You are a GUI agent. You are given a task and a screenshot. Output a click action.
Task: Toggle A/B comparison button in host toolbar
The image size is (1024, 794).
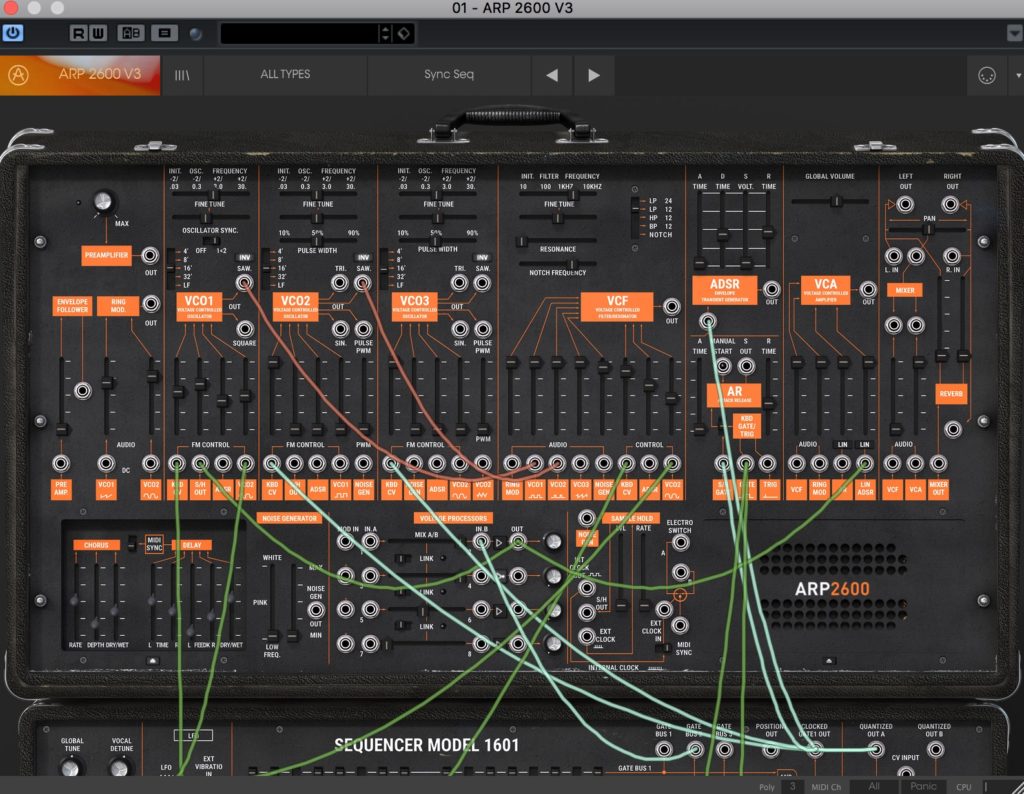tap(131, 33)
